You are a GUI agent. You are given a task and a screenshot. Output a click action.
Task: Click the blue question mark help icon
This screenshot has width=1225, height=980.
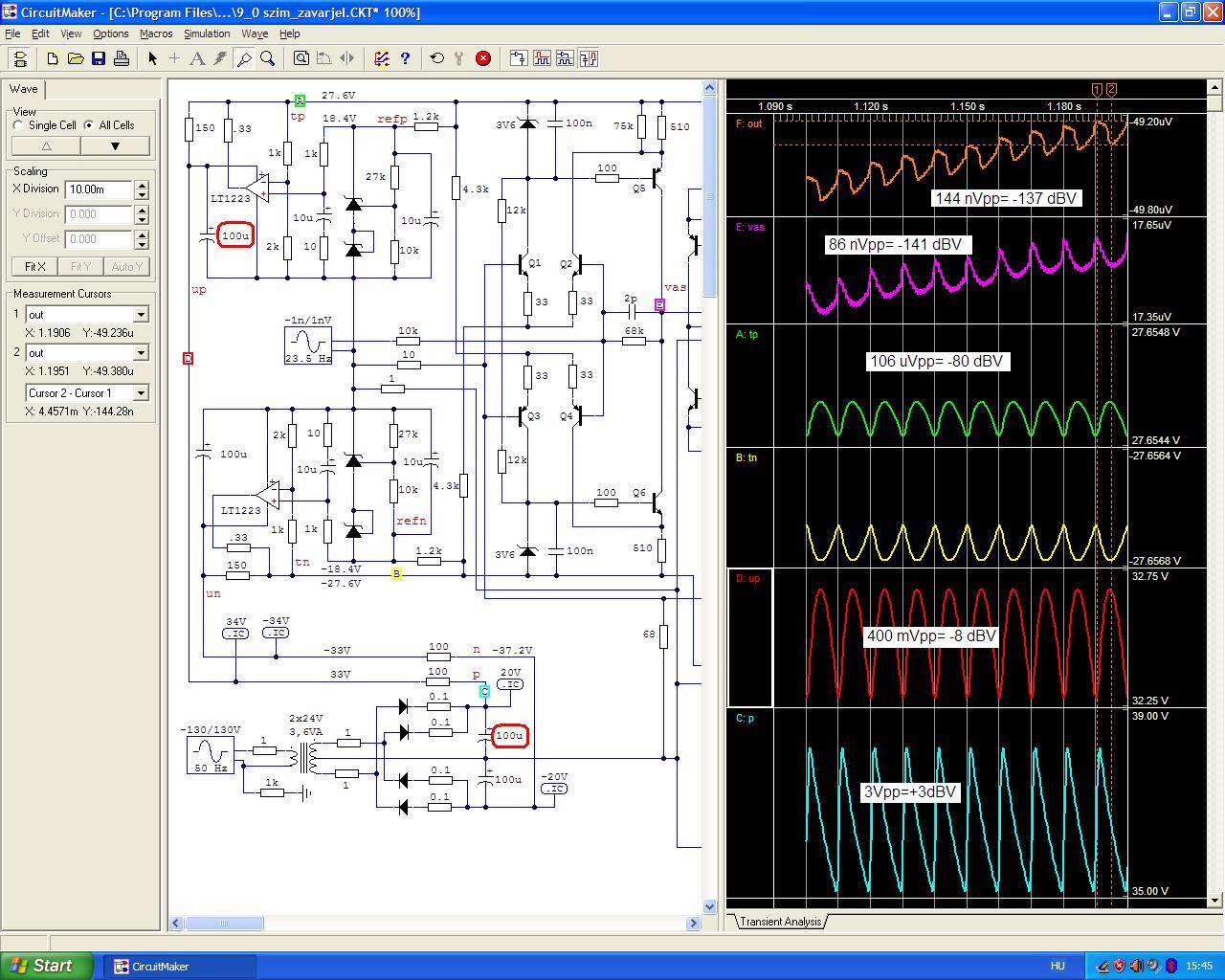pos(405,58)
